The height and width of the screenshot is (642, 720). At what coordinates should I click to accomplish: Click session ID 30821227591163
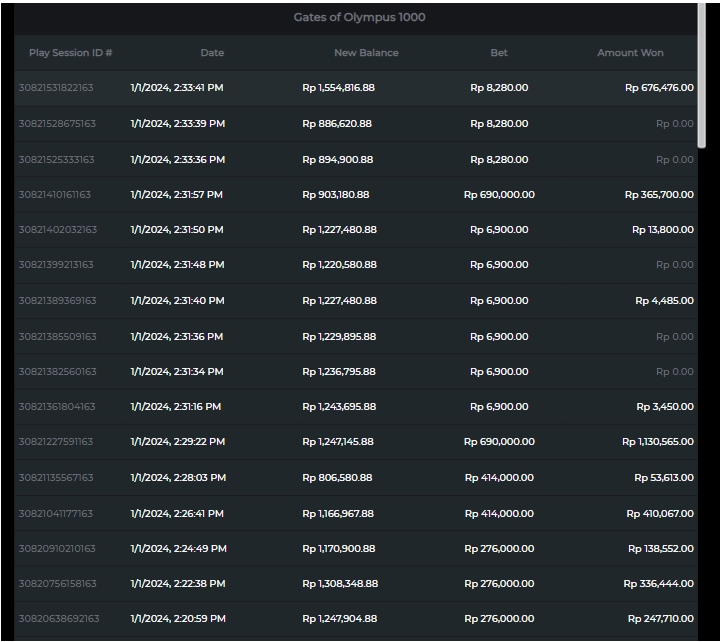(x=56, y=442)
